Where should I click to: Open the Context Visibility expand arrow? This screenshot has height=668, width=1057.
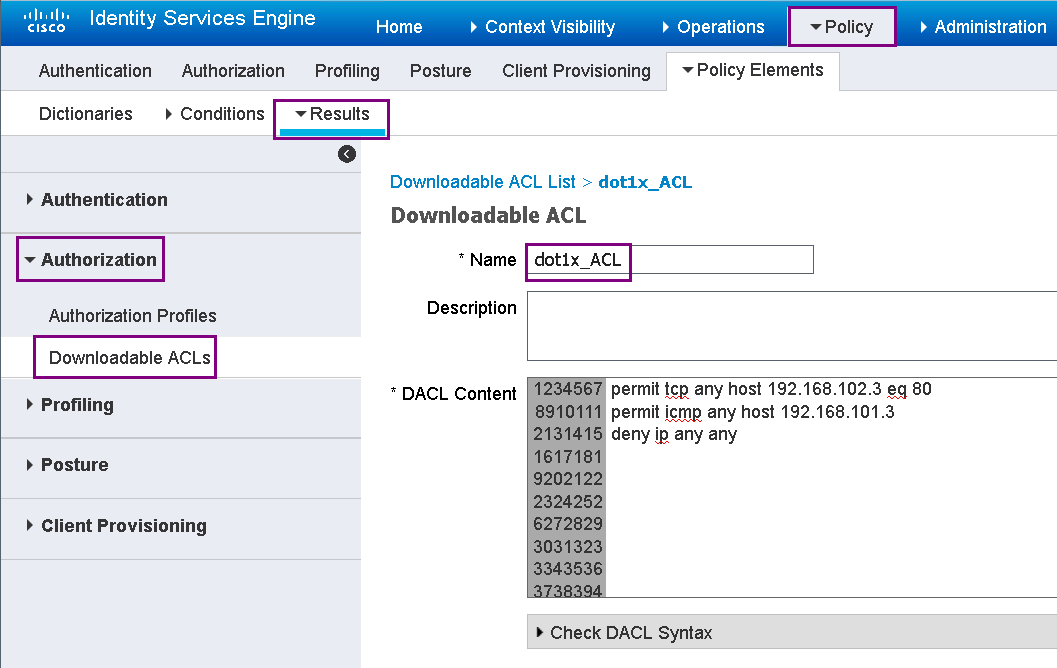point(473,27)
